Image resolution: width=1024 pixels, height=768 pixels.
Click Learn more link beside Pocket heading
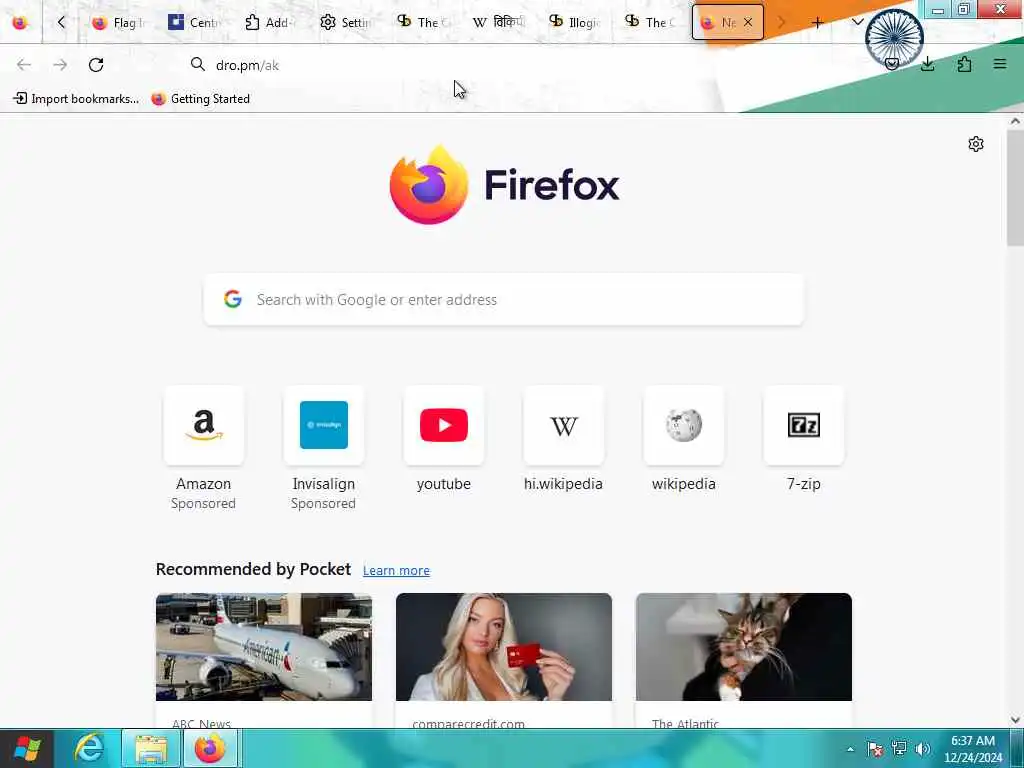396,571
